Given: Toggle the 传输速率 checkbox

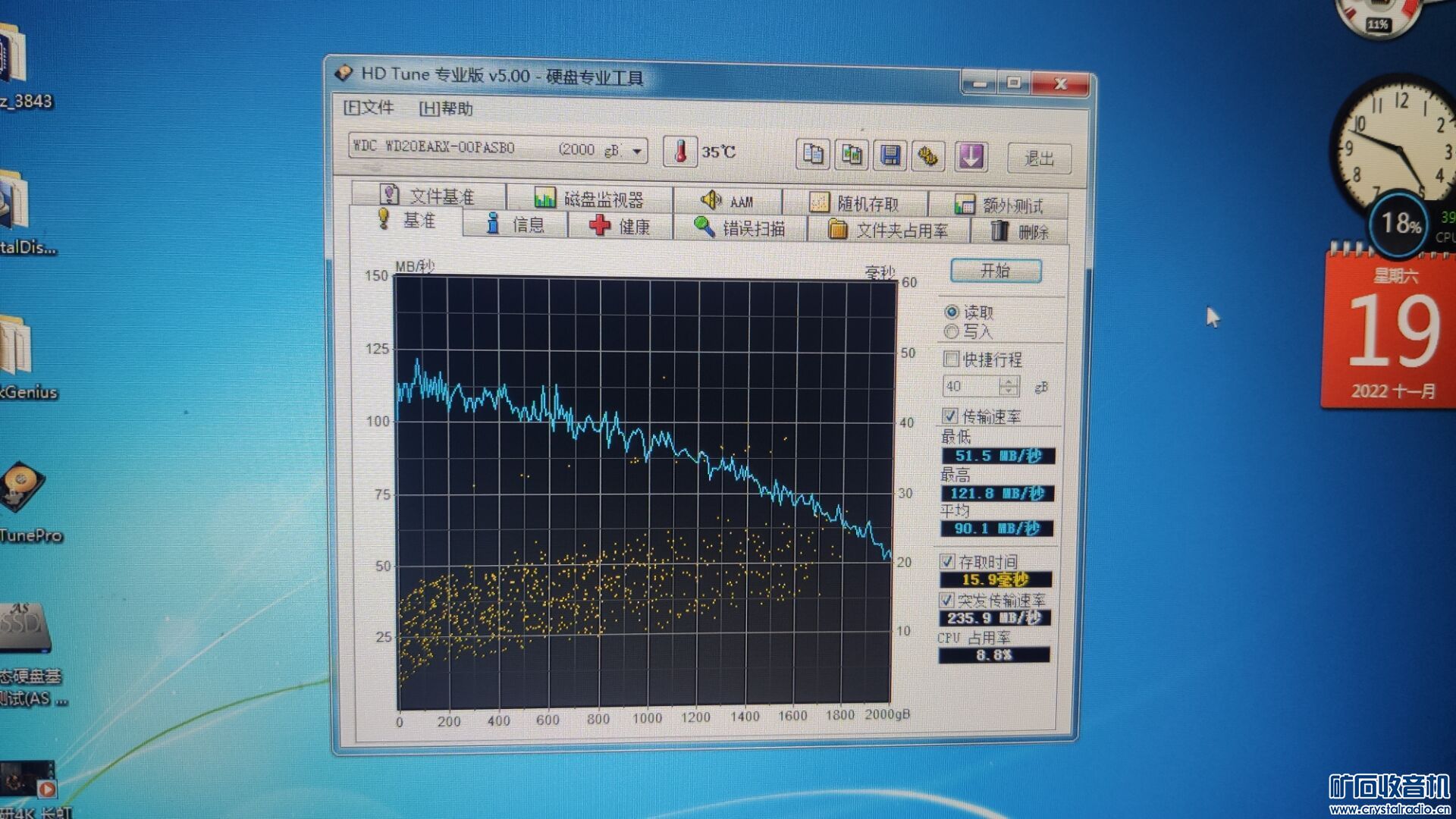Looking at the screenshot, I should click(949, 416).
